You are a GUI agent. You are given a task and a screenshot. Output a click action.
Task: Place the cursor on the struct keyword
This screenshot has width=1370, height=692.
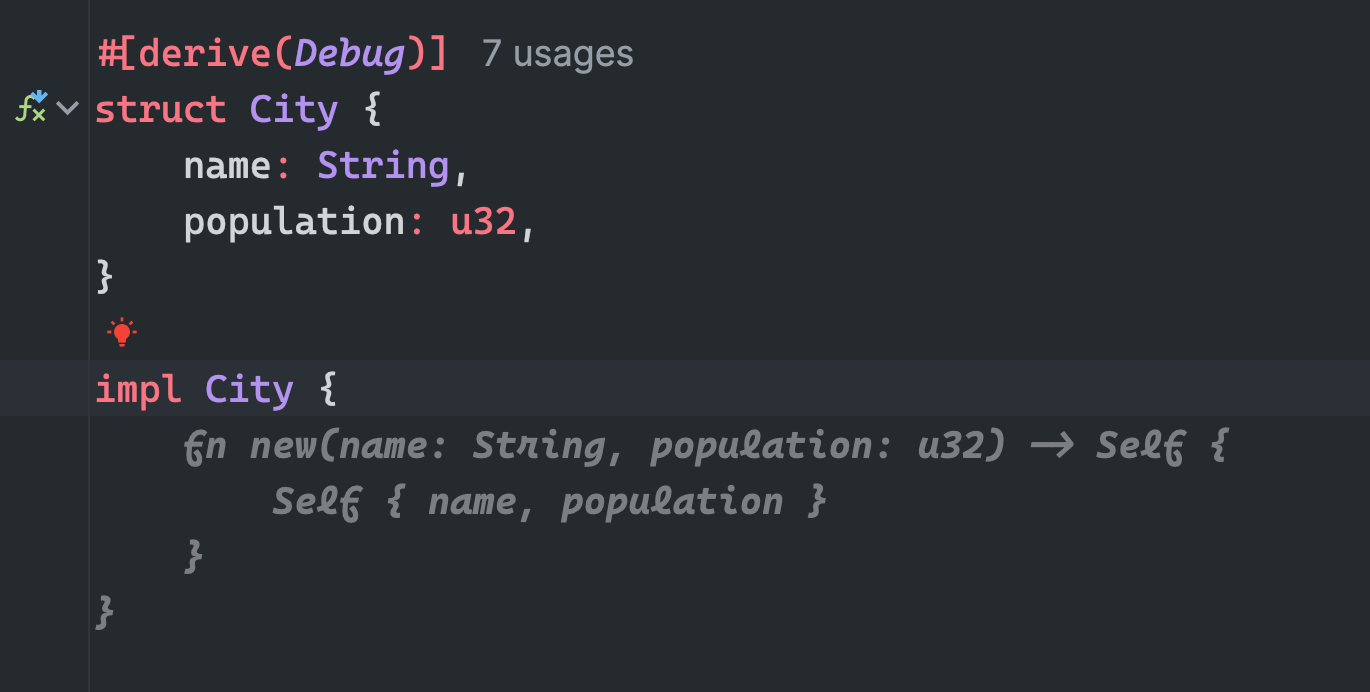(x=160, y=109)
